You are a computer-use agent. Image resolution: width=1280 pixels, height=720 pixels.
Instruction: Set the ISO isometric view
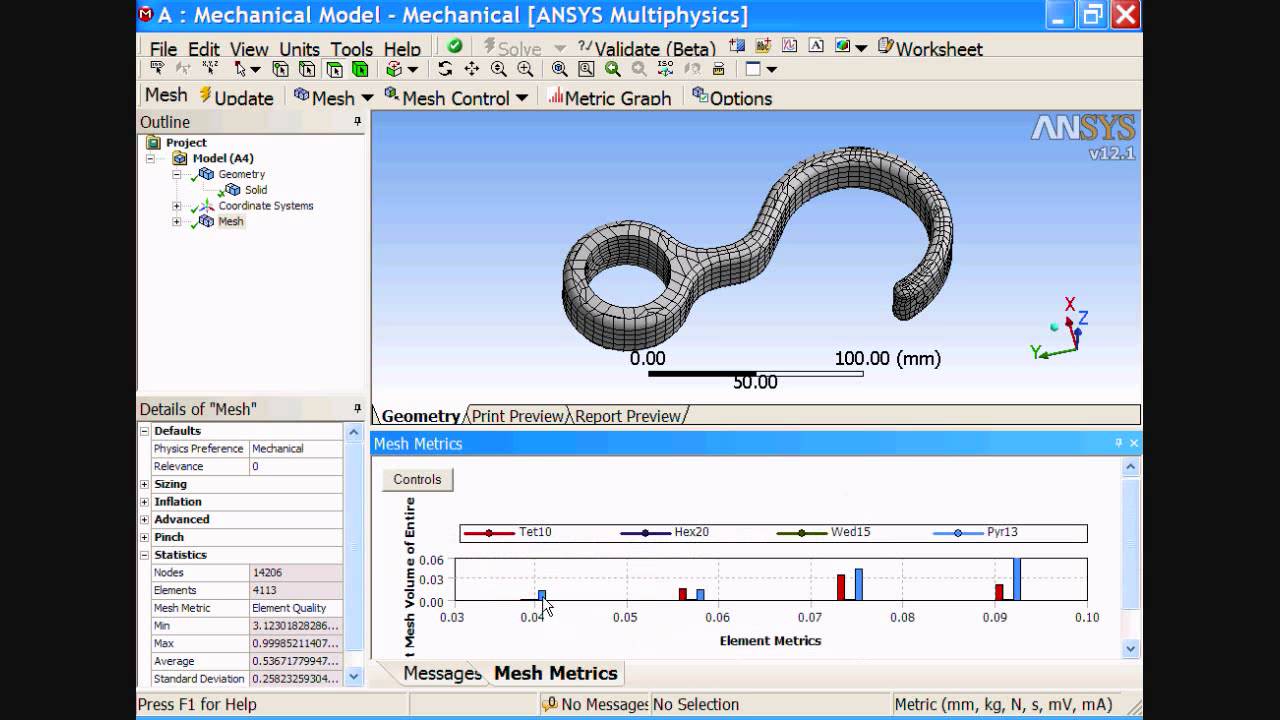[665, 69]
